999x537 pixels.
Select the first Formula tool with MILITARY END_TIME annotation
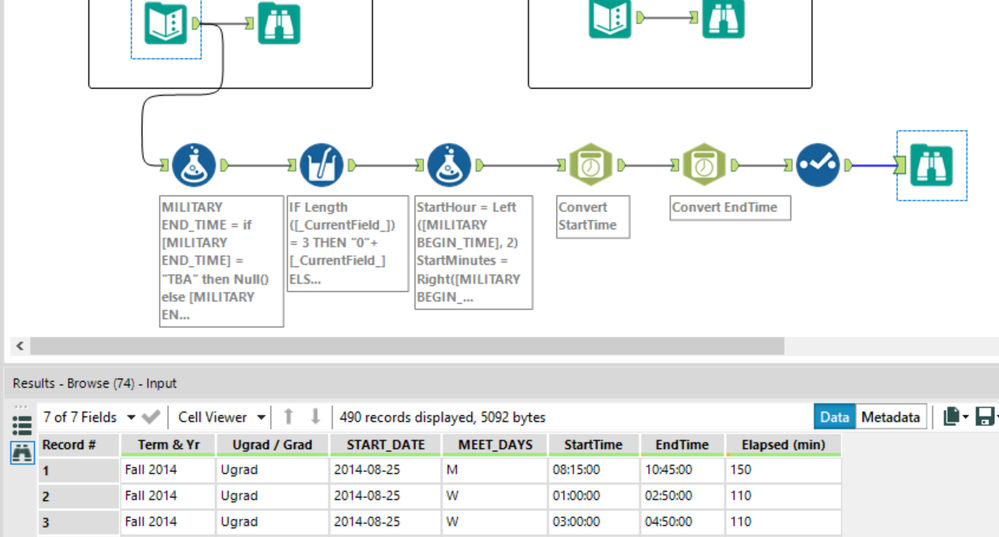coord(194,165)
